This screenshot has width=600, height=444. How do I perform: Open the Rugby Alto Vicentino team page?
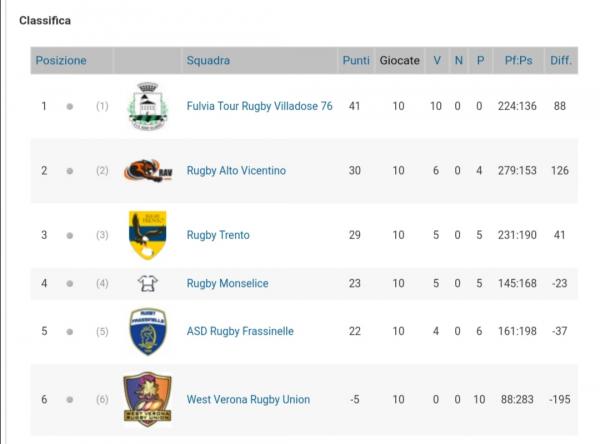click(236, 171)
